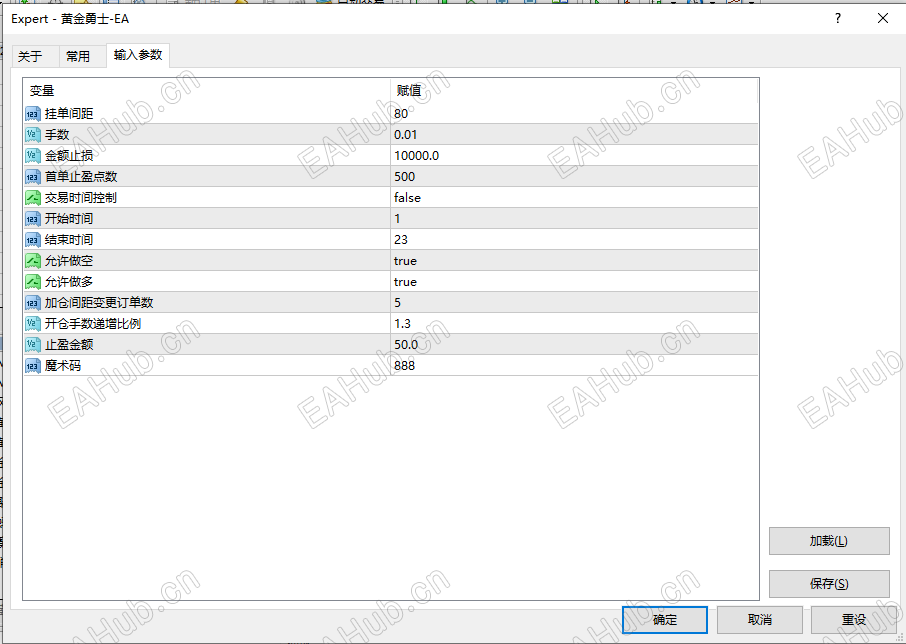Select the 结束时间 value 23
906x644 pixels.
coord(401,240)
